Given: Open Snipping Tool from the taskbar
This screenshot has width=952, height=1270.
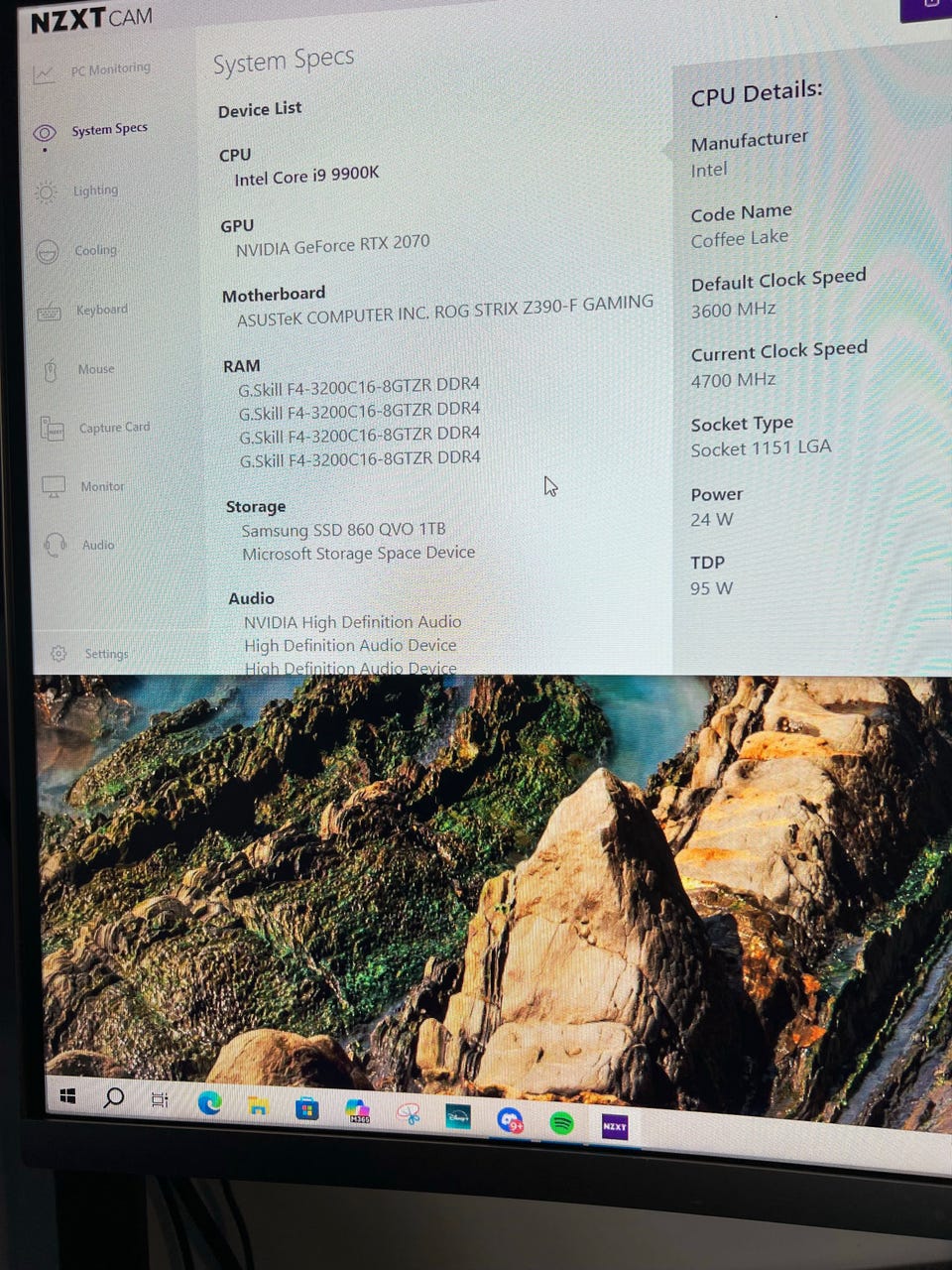Looking at the screenshot, I should pyautogui.click(x=408, y=1114).
